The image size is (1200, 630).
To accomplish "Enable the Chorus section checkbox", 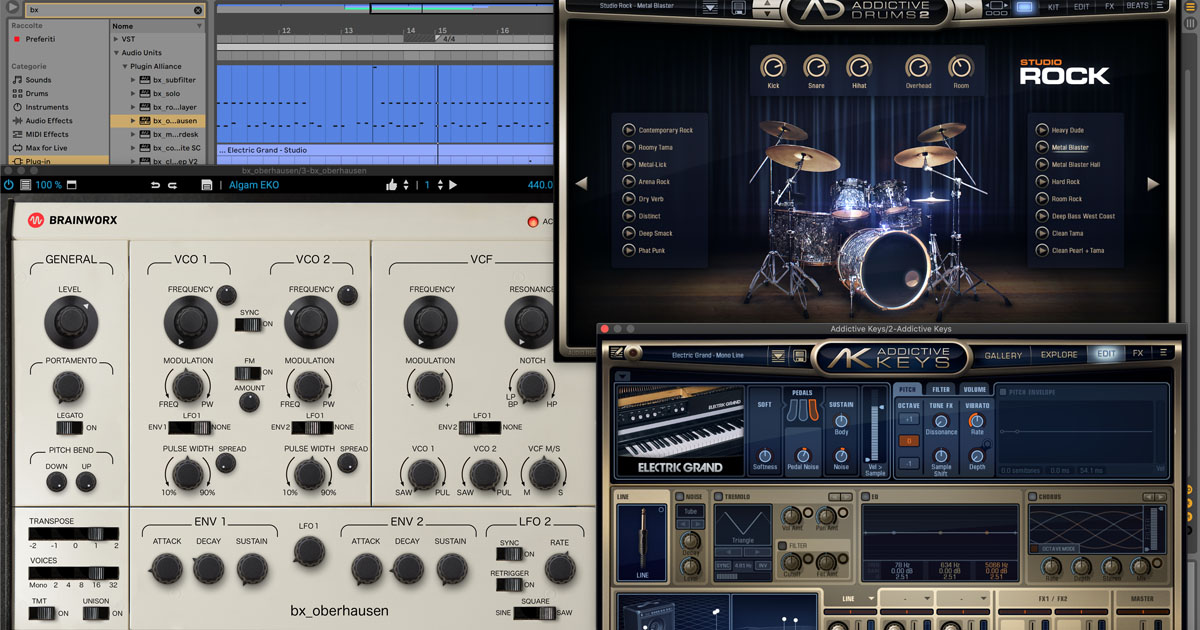I will [1032, 497].
